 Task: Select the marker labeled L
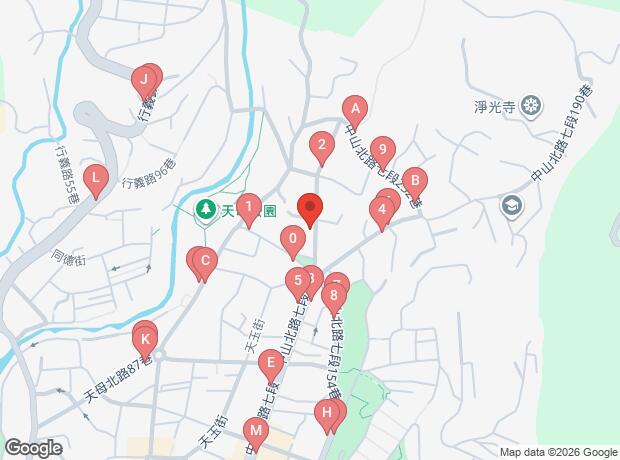(x=96, y=182)
